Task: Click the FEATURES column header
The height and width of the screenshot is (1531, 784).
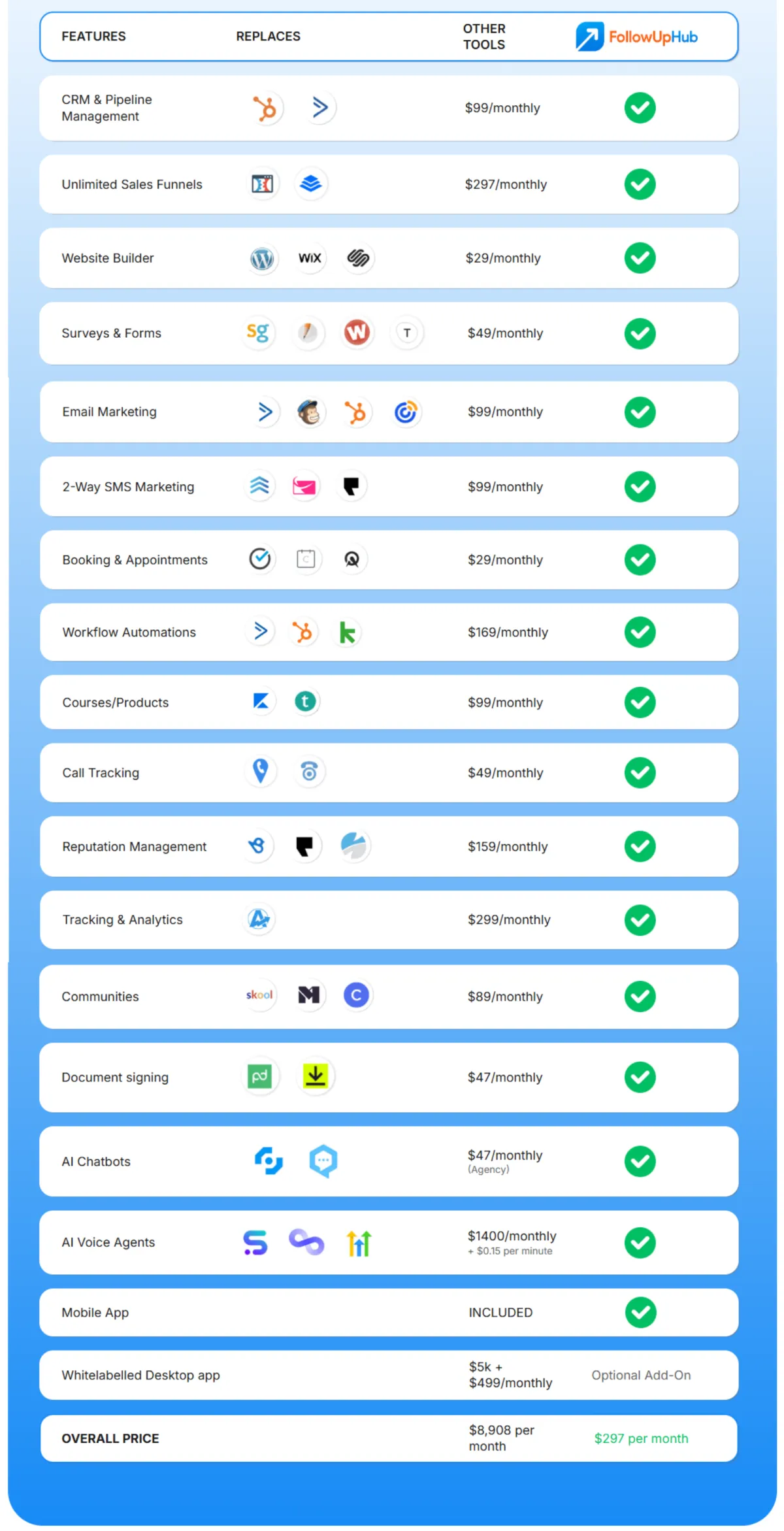Action: coord(94,37)
